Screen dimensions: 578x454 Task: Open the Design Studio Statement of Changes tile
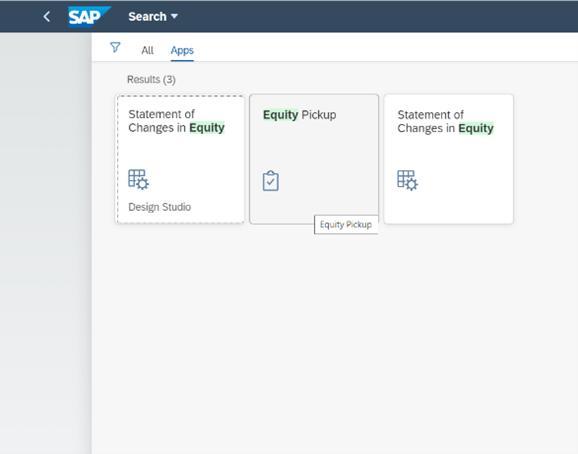pyautogui.click(x=180, y=159)
